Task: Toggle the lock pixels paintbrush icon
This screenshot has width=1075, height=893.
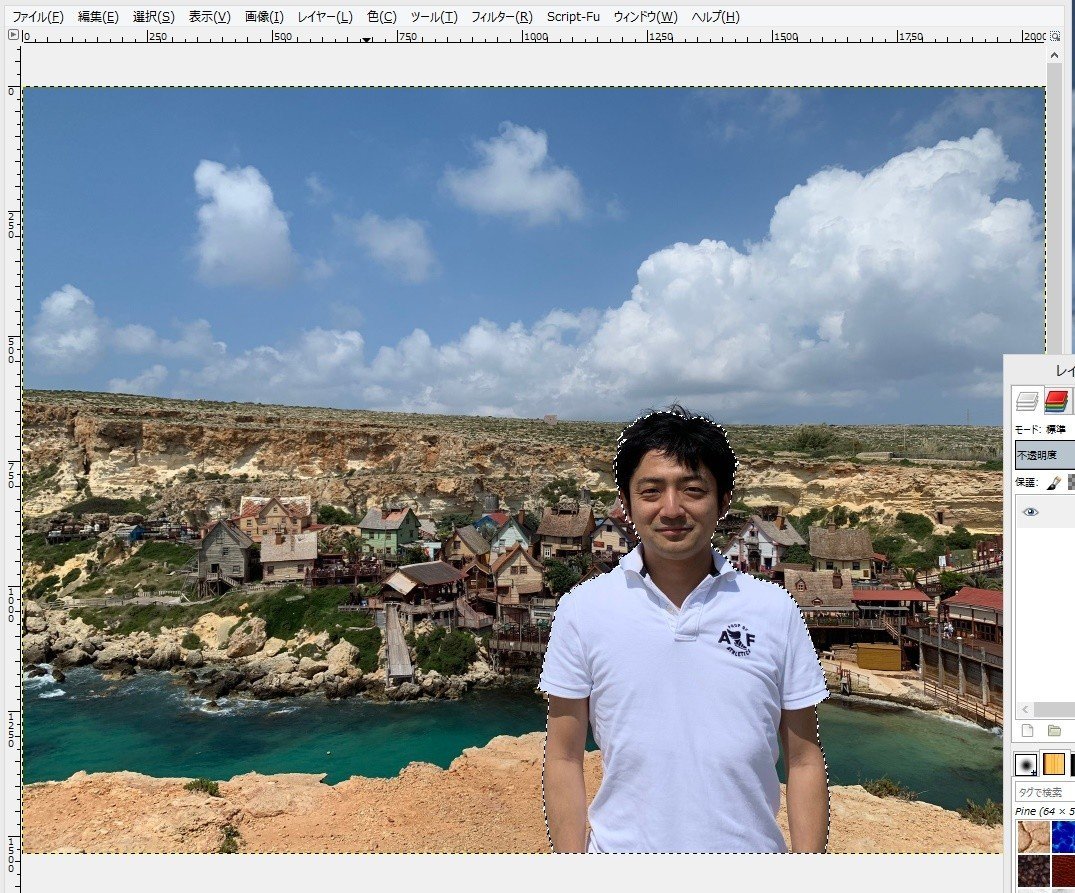Action: 1054,482
